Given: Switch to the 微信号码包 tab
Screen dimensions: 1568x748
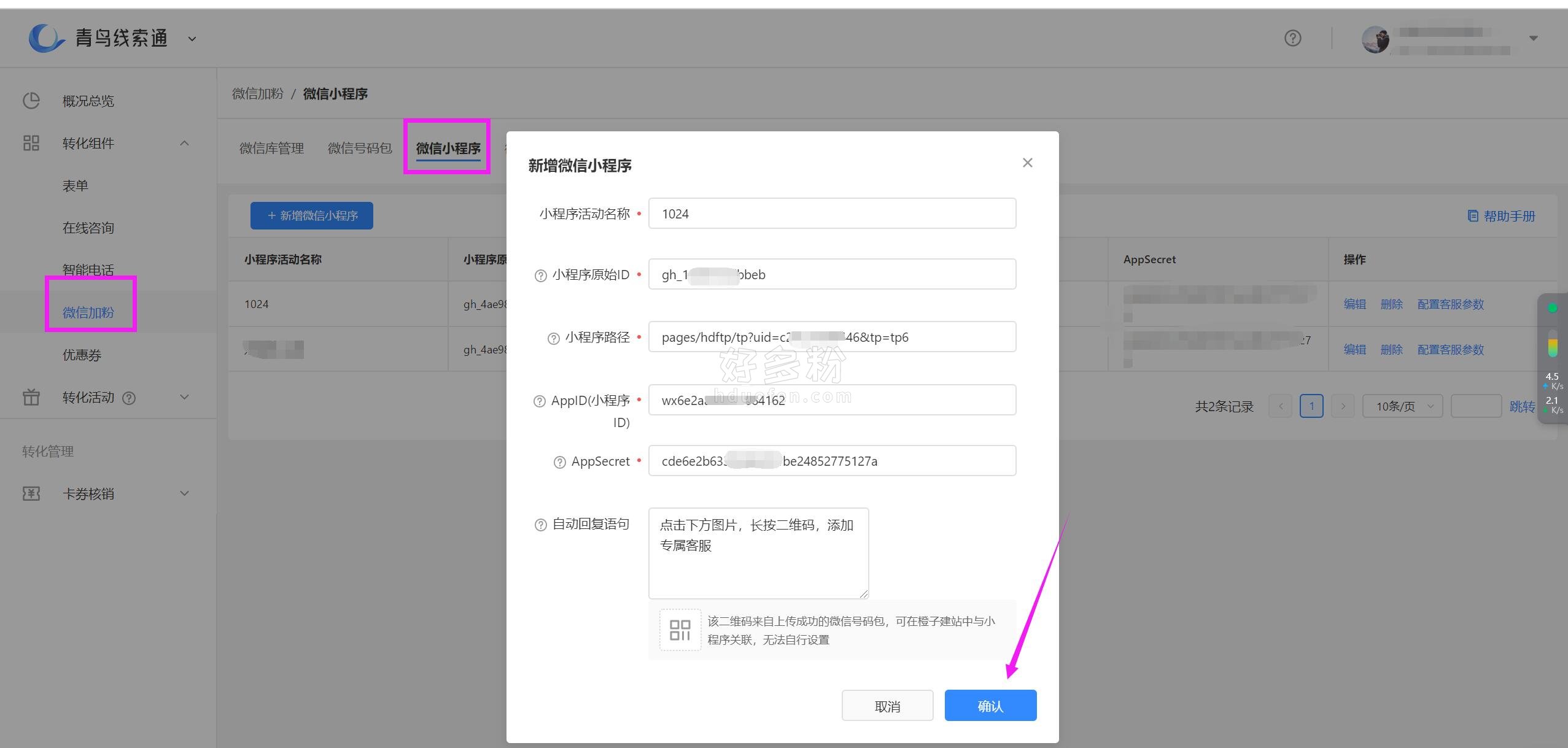Looking at the screenshot, I should 360,148.
